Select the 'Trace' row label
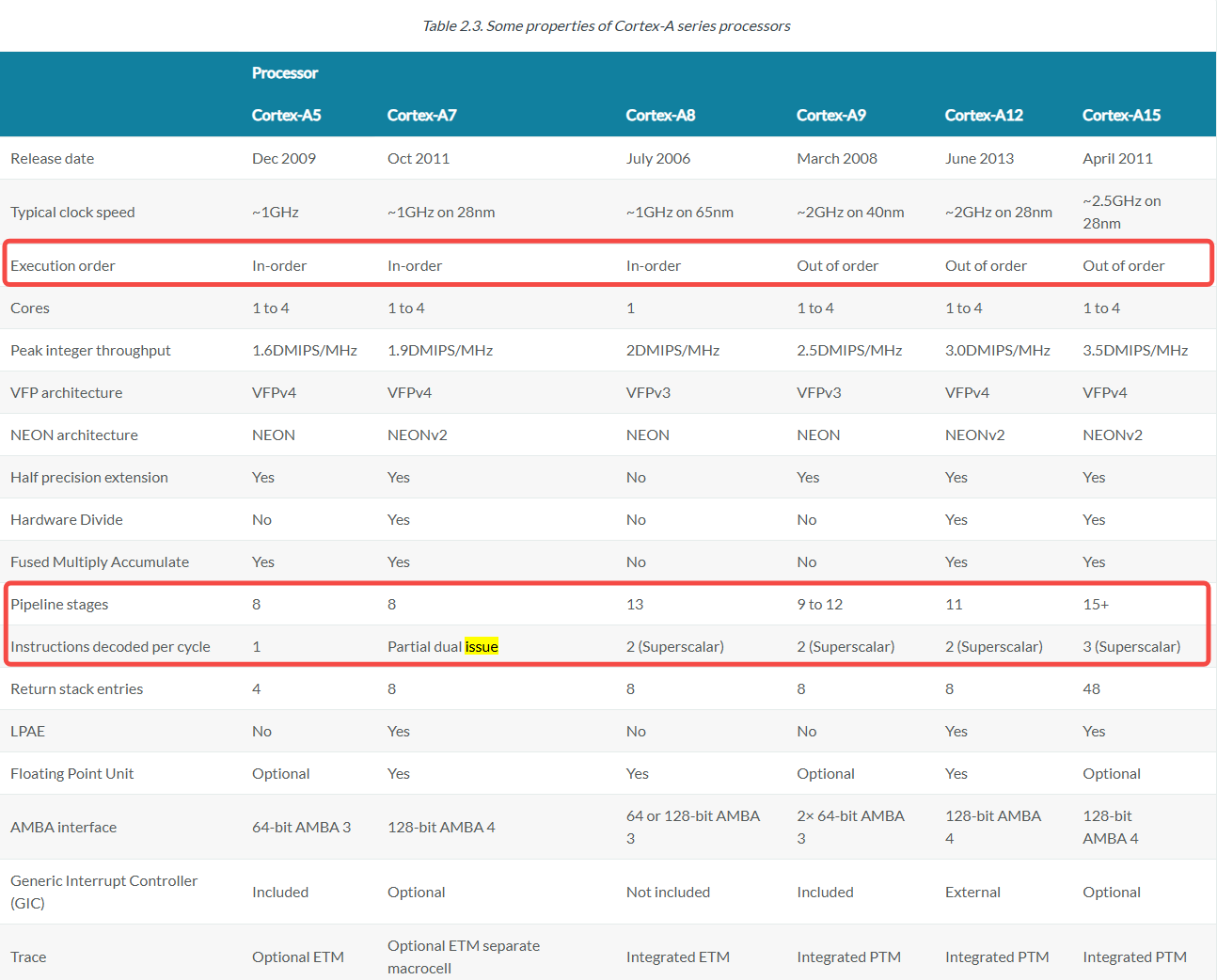The height and width of the screenshot is (980, 1217). pyautogui.click(x=28, y=957)
